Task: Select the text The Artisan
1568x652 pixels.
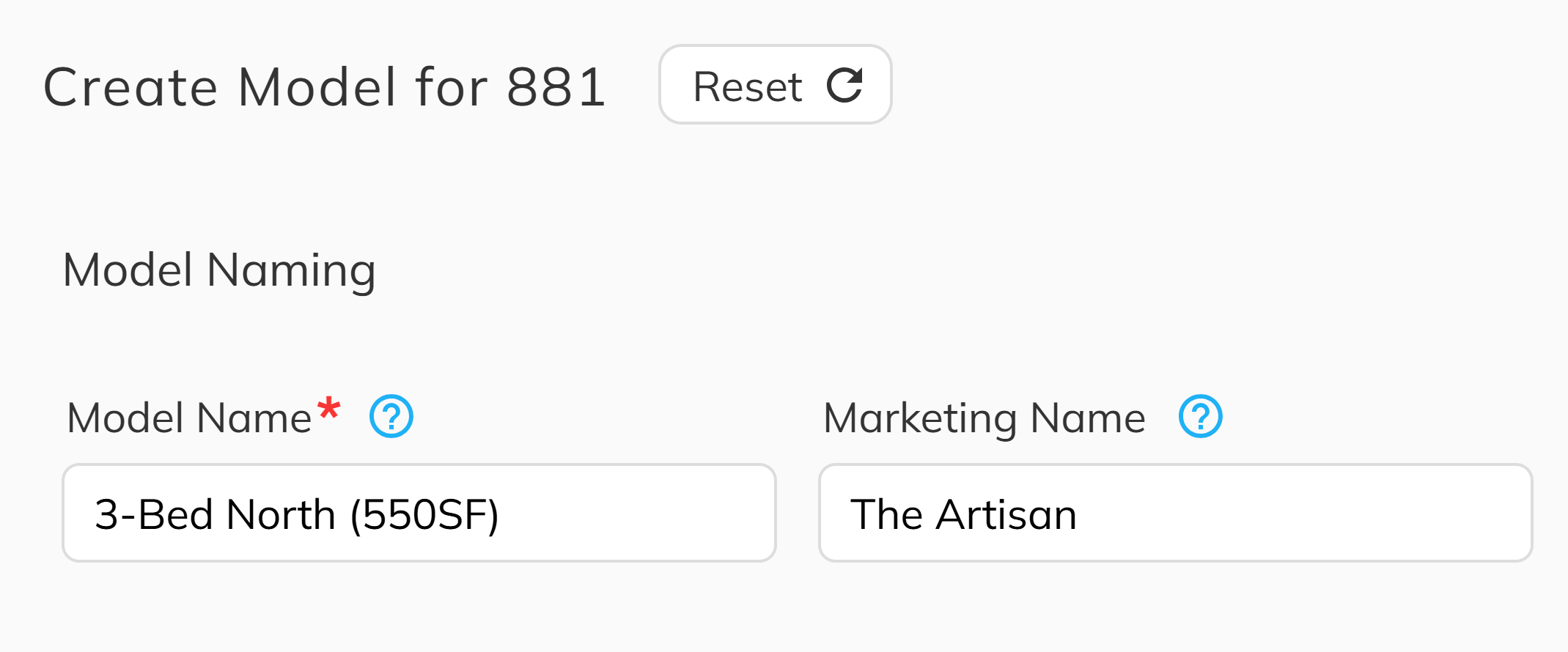Action: point(965,514)
